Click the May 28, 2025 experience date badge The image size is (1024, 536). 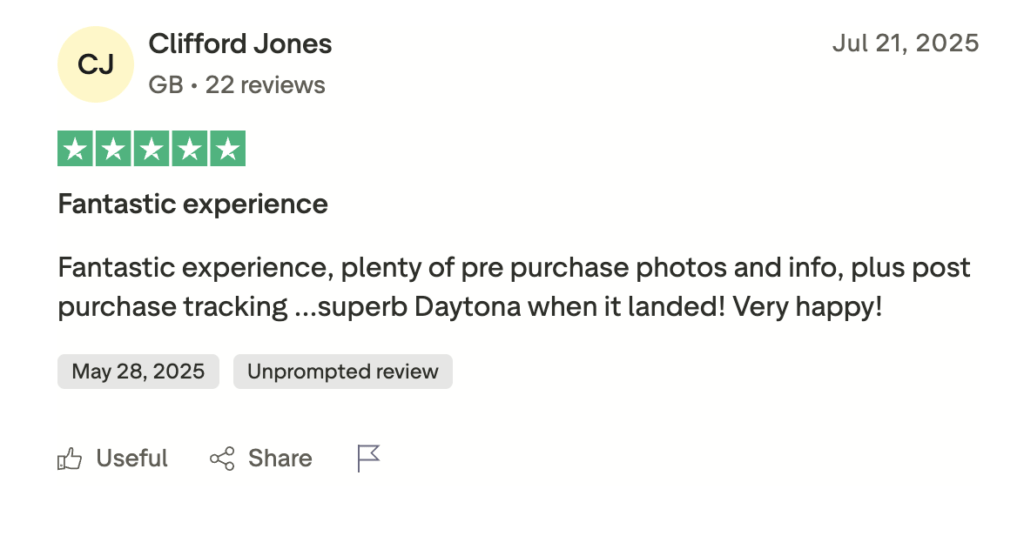pyautogui.click(x=138, y=372)
